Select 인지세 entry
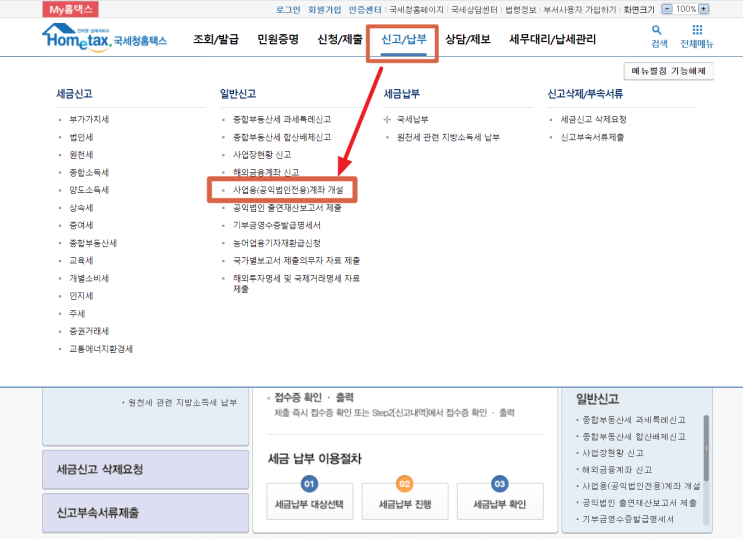743x539 pixels. coord(82,296)
